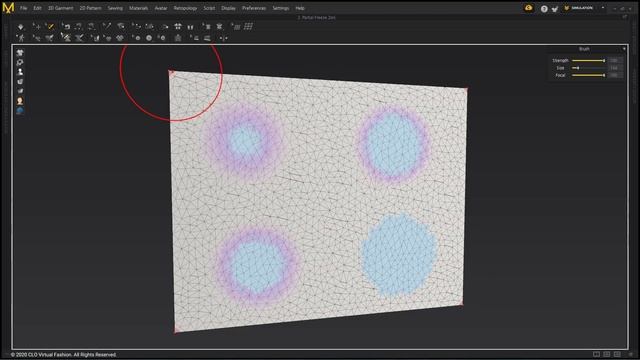Screen dimensions: 640x360
Task: Adjust the Strength slider
Action: (x=588, y=60)
